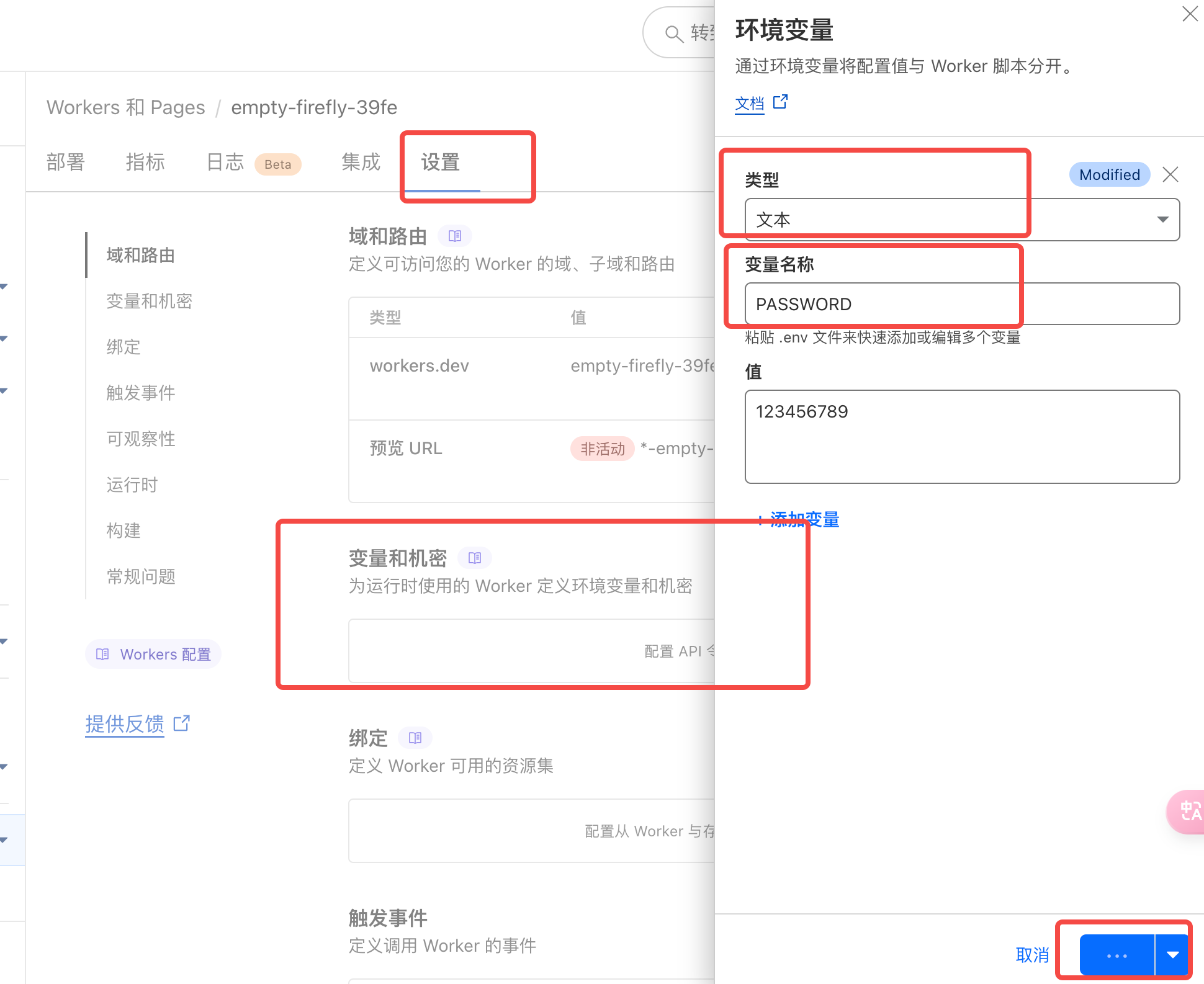Open the 部署 tab

66,163
